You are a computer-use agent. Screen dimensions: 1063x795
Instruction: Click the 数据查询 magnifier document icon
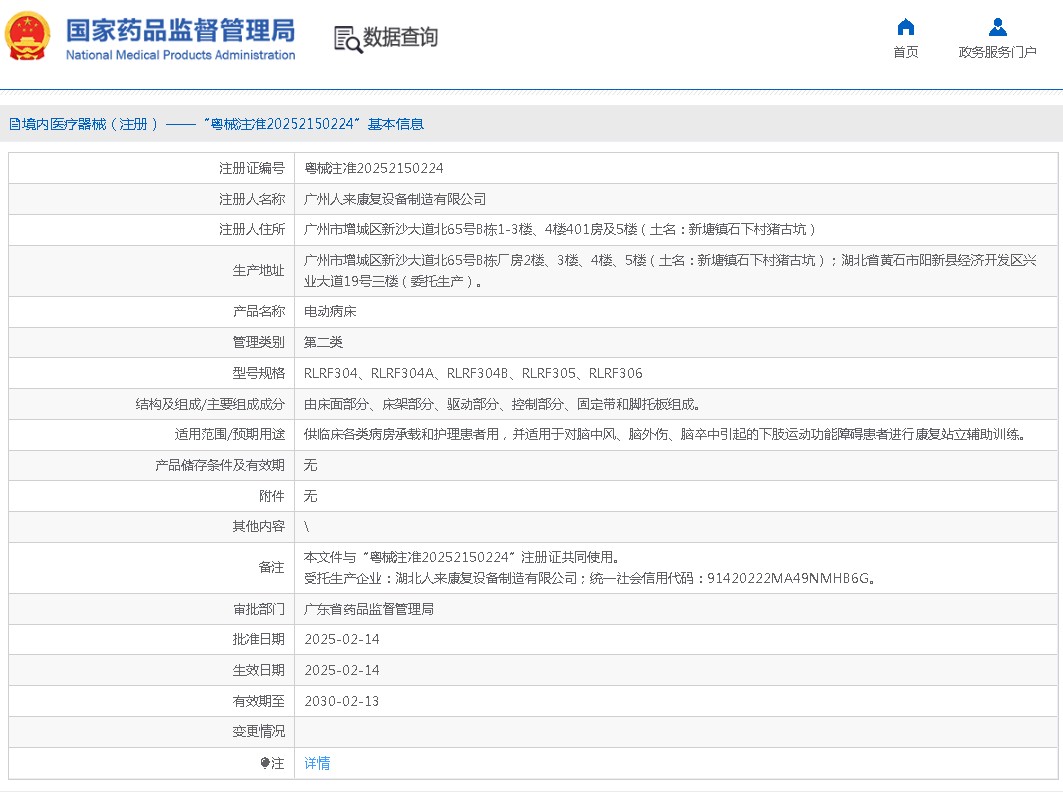click(x=347, y=39)
